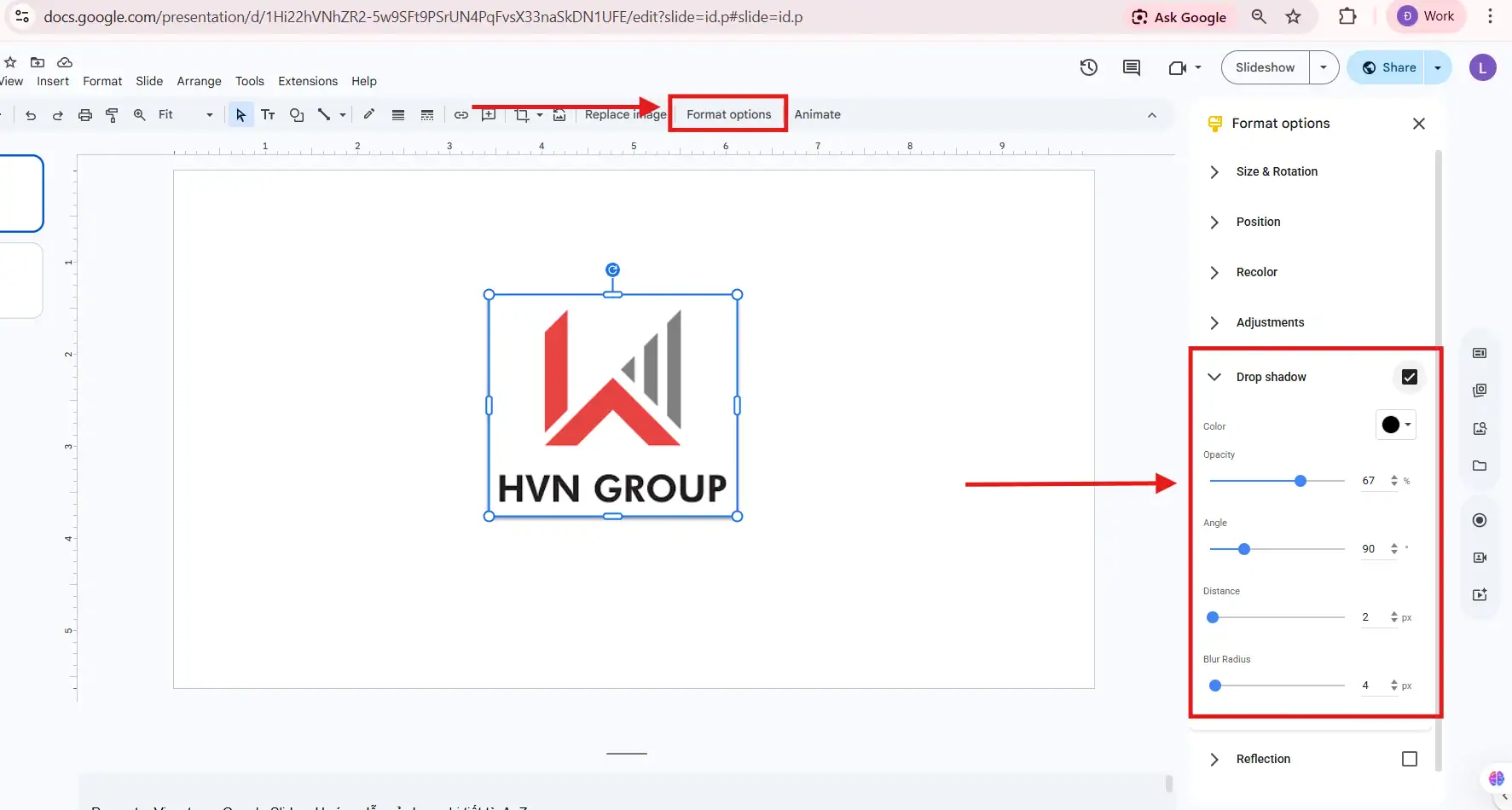Star this presentation
Viewport: 1512px width, 810px height.
[x=10, y=62]
